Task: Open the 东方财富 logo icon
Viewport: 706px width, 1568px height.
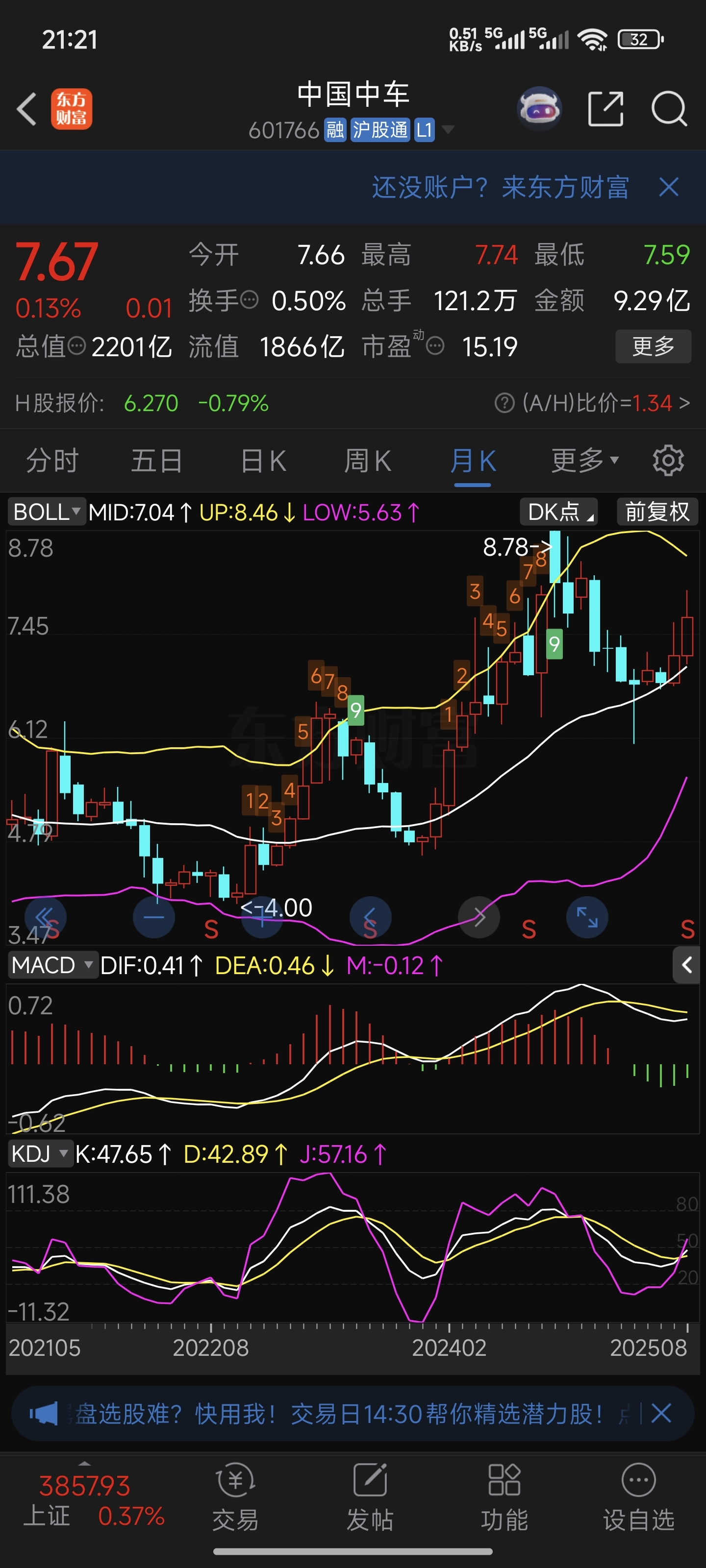Action: point(71,109)
